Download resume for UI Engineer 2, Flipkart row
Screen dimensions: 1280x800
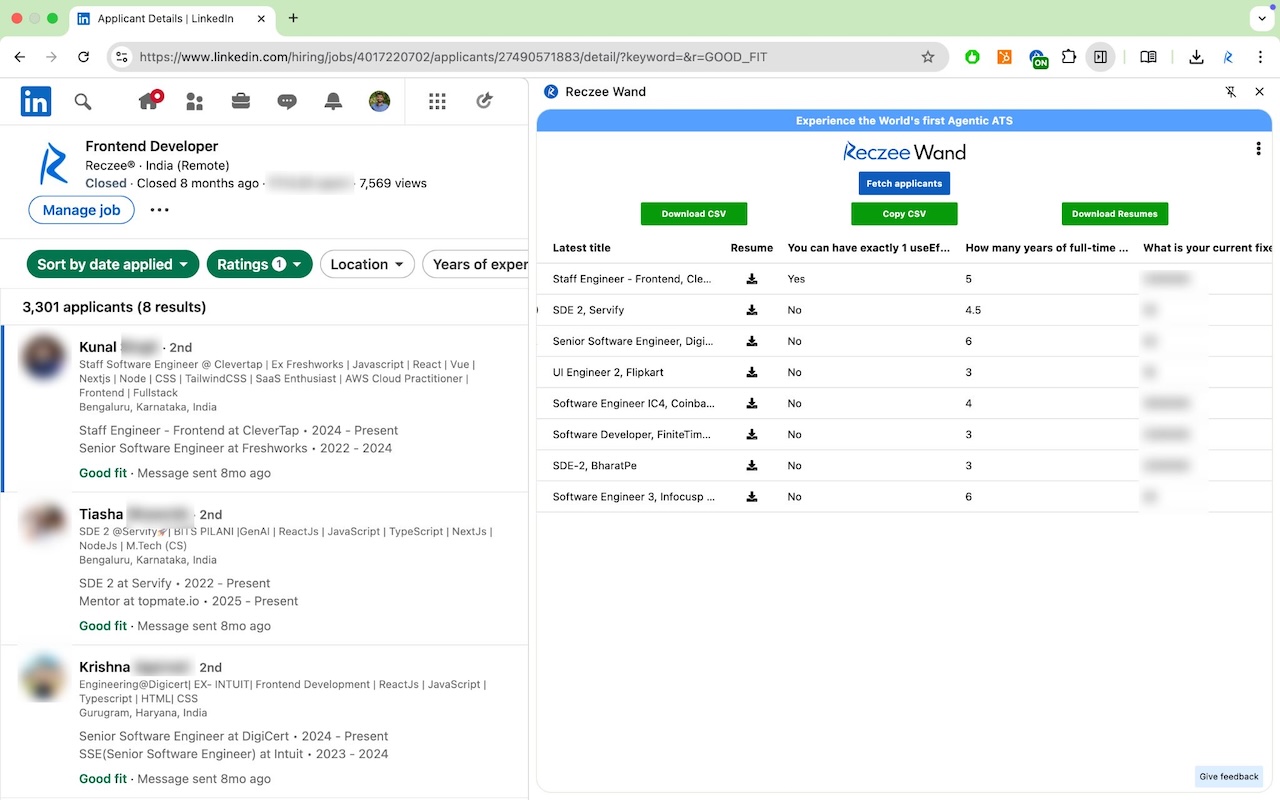(752, 372)
